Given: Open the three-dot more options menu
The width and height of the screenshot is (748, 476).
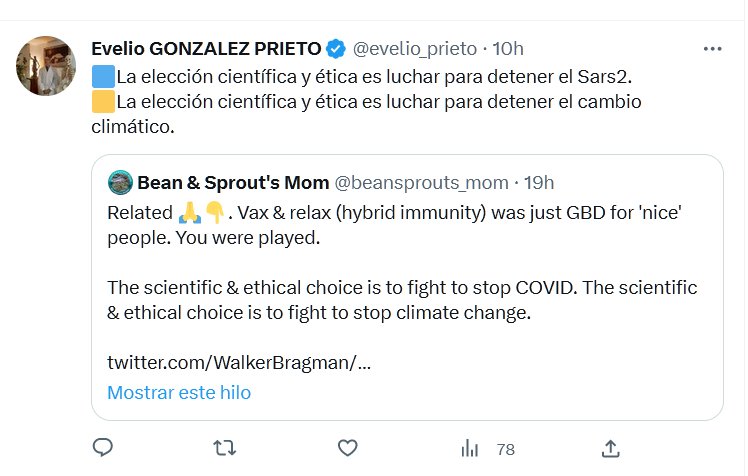Looking at the screenshot, I should [712, 48].
